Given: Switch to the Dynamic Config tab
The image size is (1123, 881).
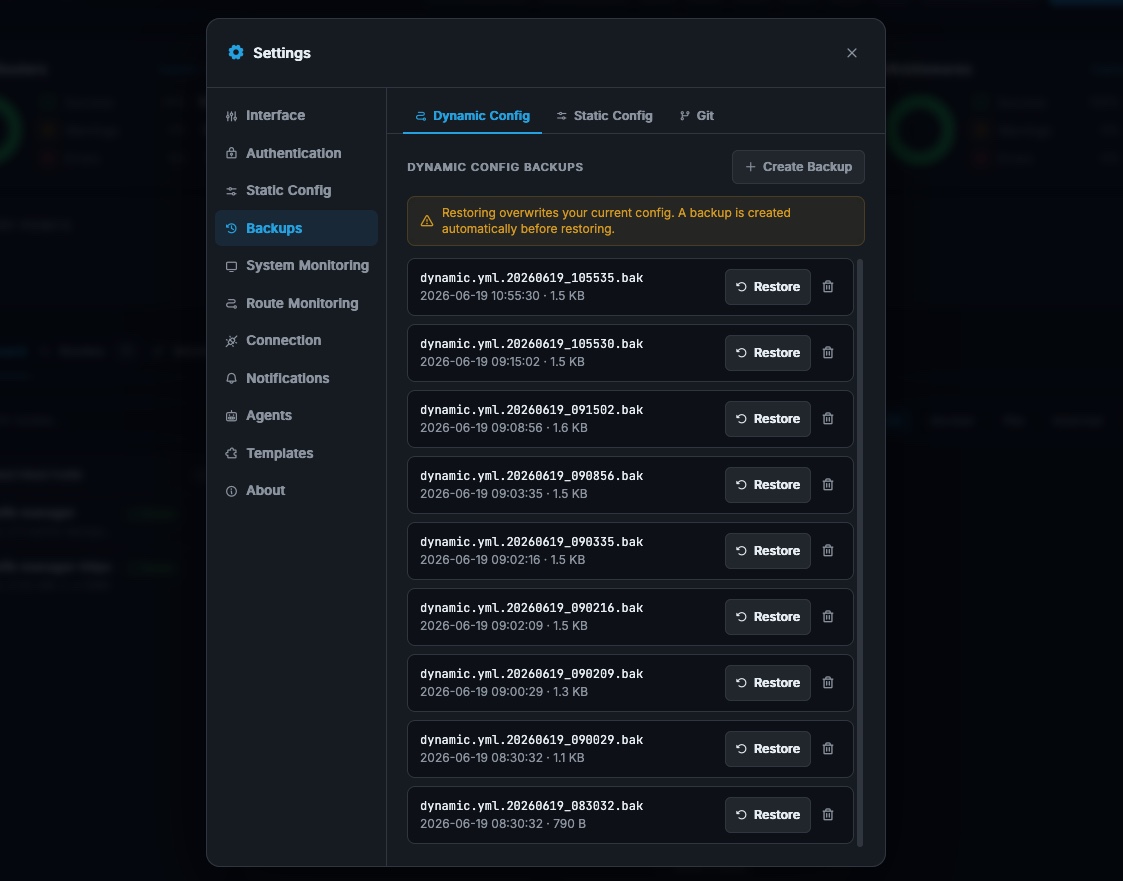Looking at the screenshot, I should coord(473,115).
